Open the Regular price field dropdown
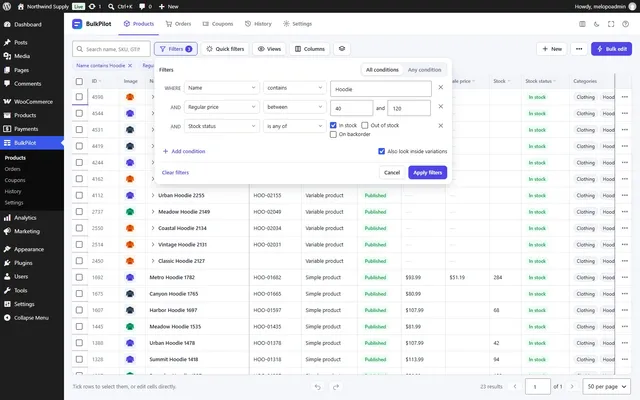The height and width of the screenshot is (400, 640). (222, 107)
